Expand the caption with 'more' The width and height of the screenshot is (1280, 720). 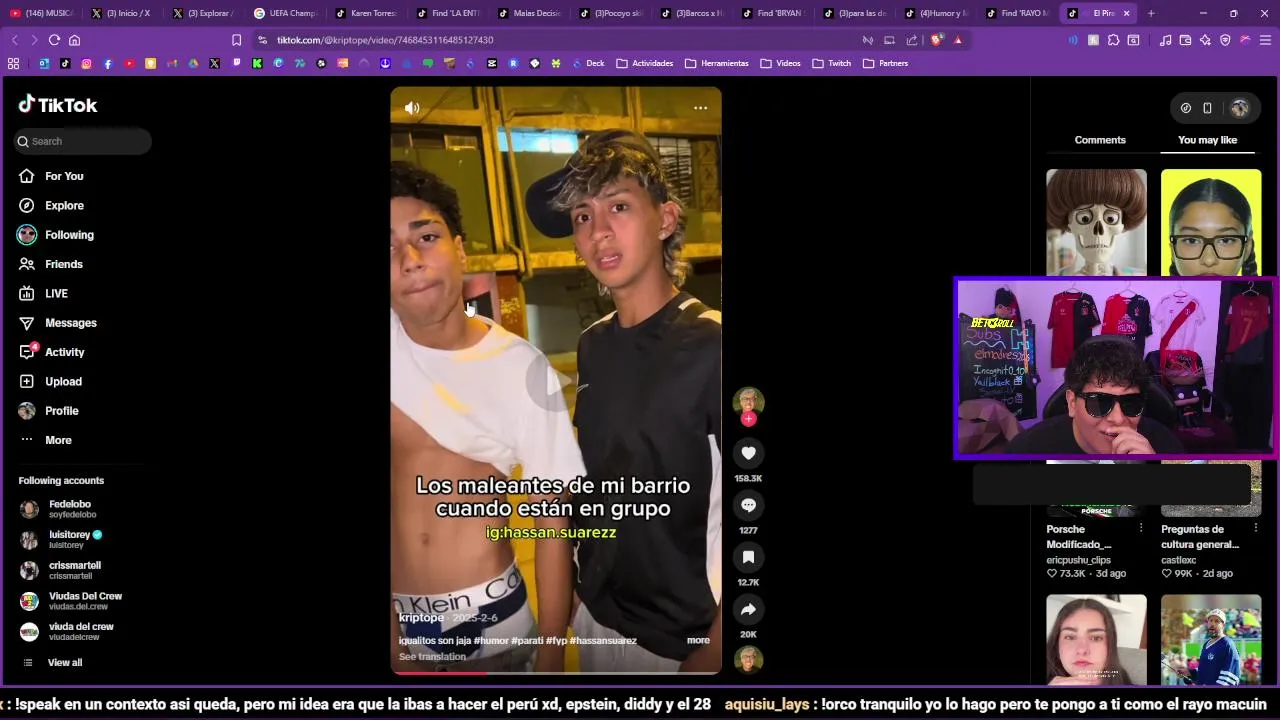(698, 640)
